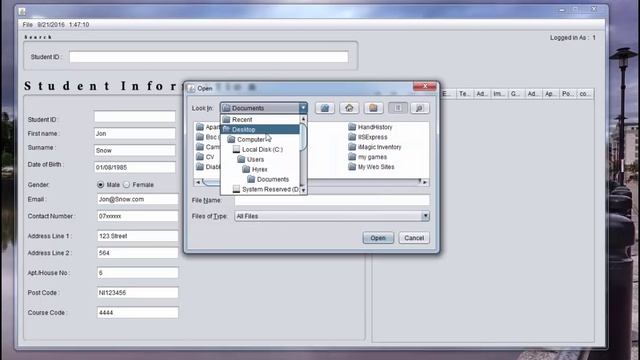The image size is (640, 360).
Task: Select Desktop in Look In list
Action: click(x=260, y=129)
